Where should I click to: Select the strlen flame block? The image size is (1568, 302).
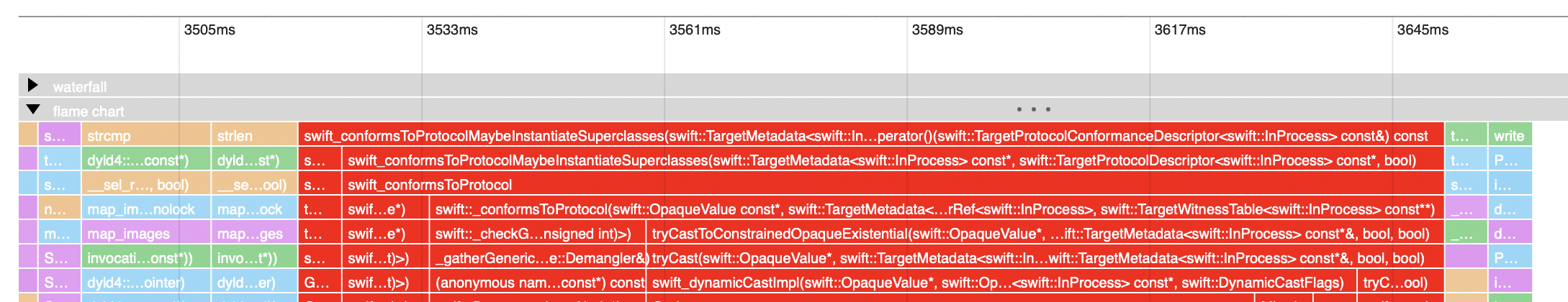pyautogui.click(x=254, y=136)
